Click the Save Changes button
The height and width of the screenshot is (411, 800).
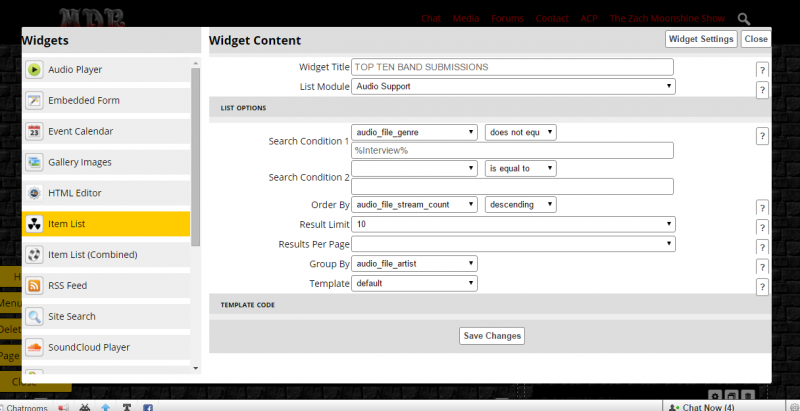pyautogui.click(x=492, y=336)
